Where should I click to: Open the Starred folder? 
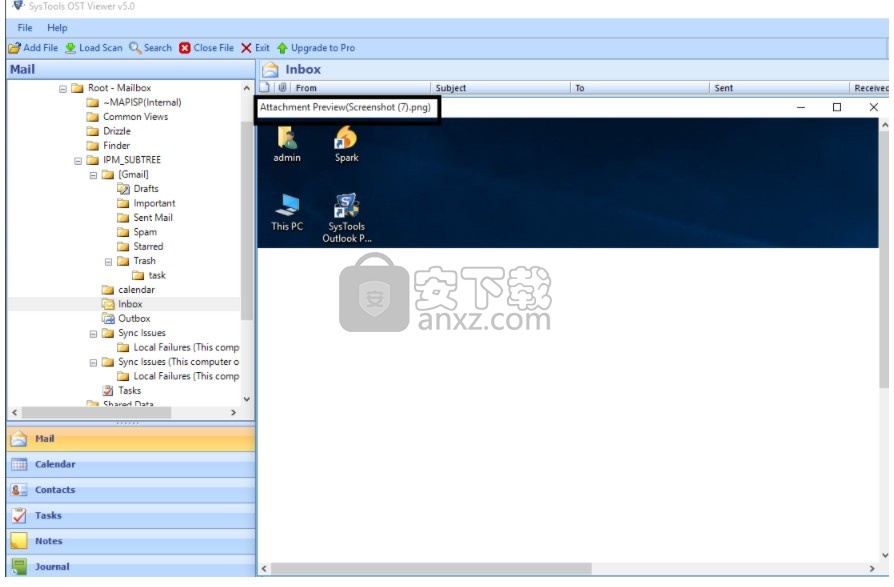point(140,247)
